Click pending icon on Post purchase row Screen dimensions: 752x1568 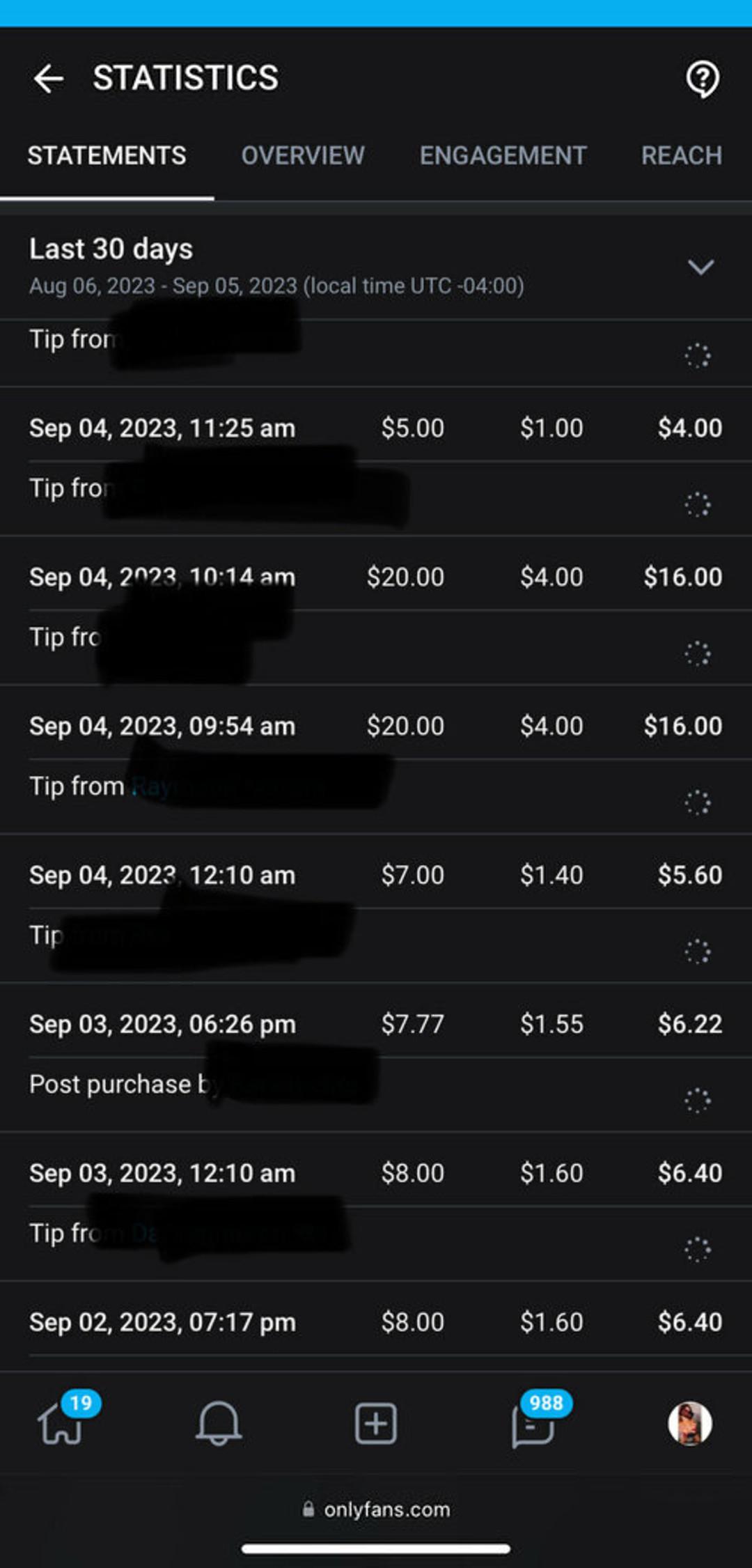(697, 1101)
